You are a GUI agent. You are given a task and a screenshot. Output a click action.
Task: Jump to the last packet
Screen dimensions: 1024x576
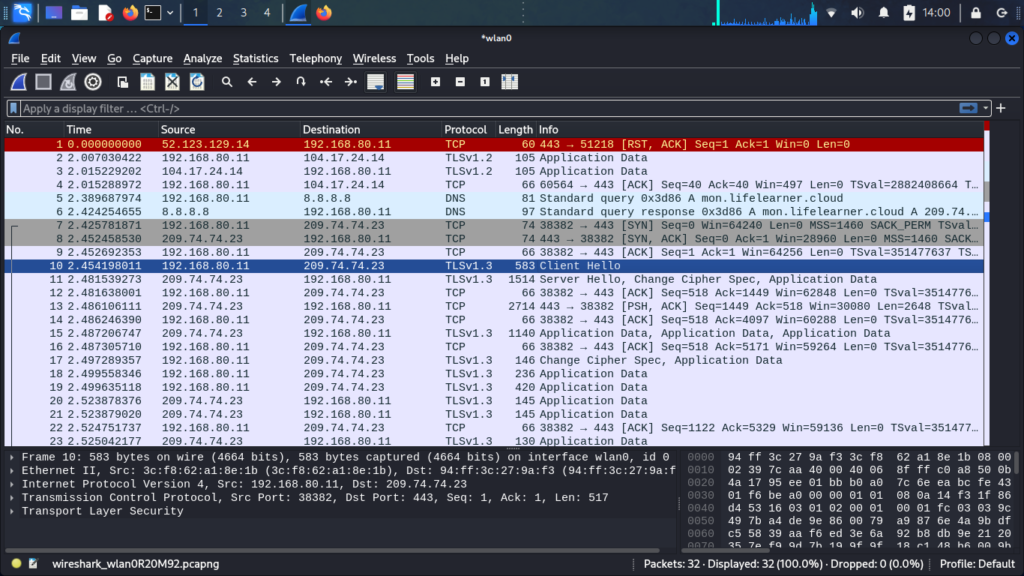click(x=351, y=82)
